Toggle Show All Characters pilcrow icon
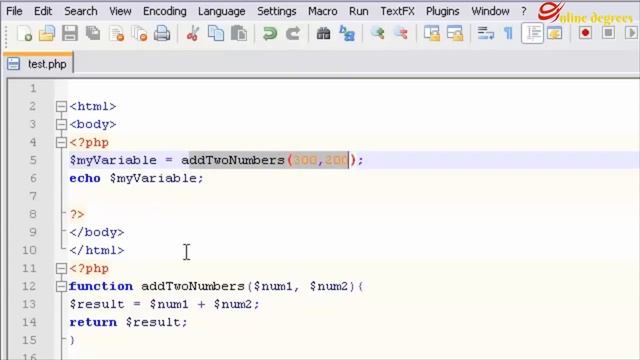This screenshot has width=640, height=360. tap(508, 33)
